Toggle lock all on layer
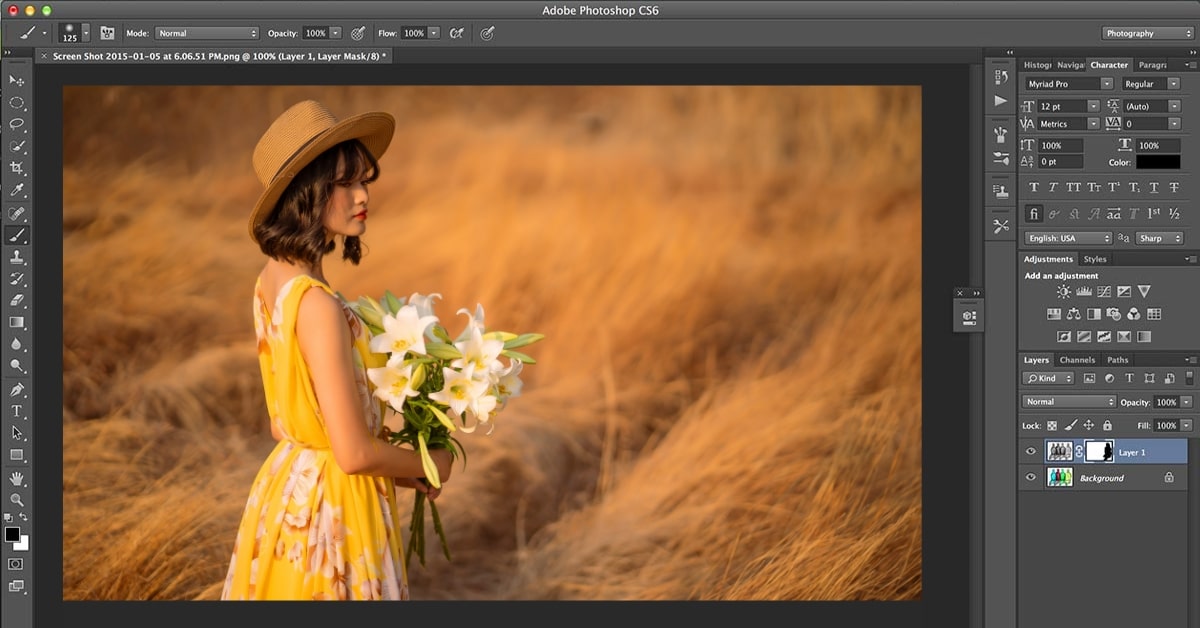 point(1107,425)
